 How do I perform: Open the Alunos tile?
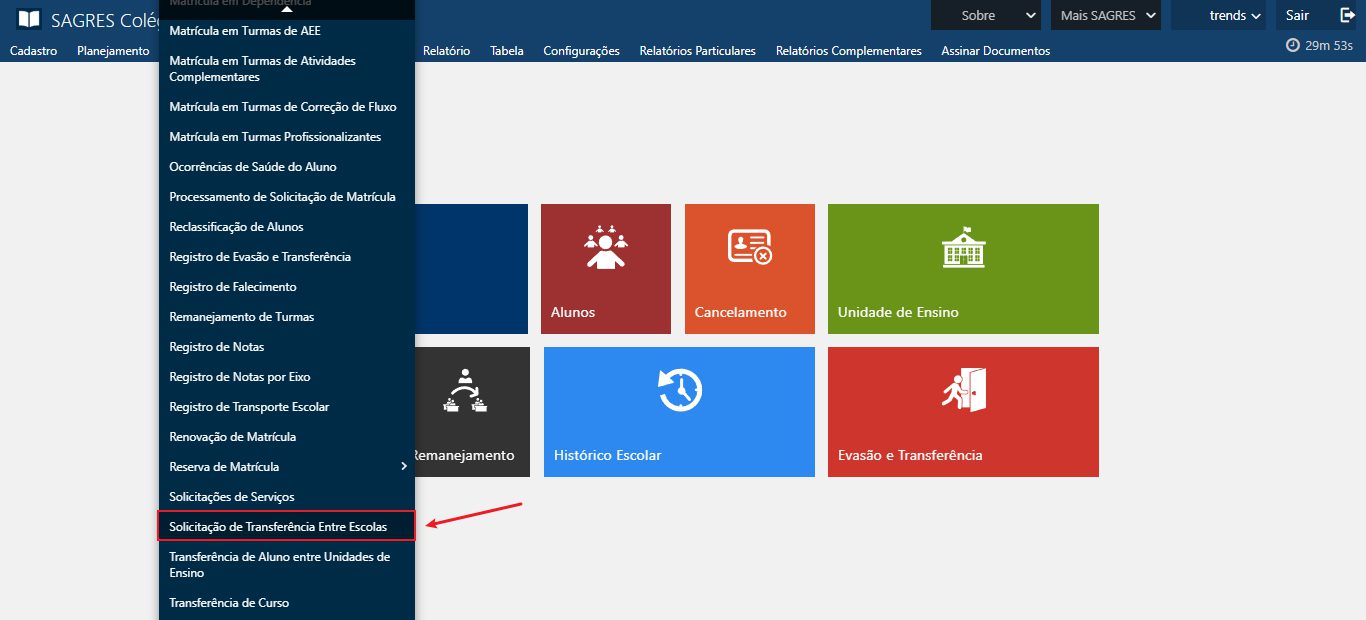click(x=606, y=269)
